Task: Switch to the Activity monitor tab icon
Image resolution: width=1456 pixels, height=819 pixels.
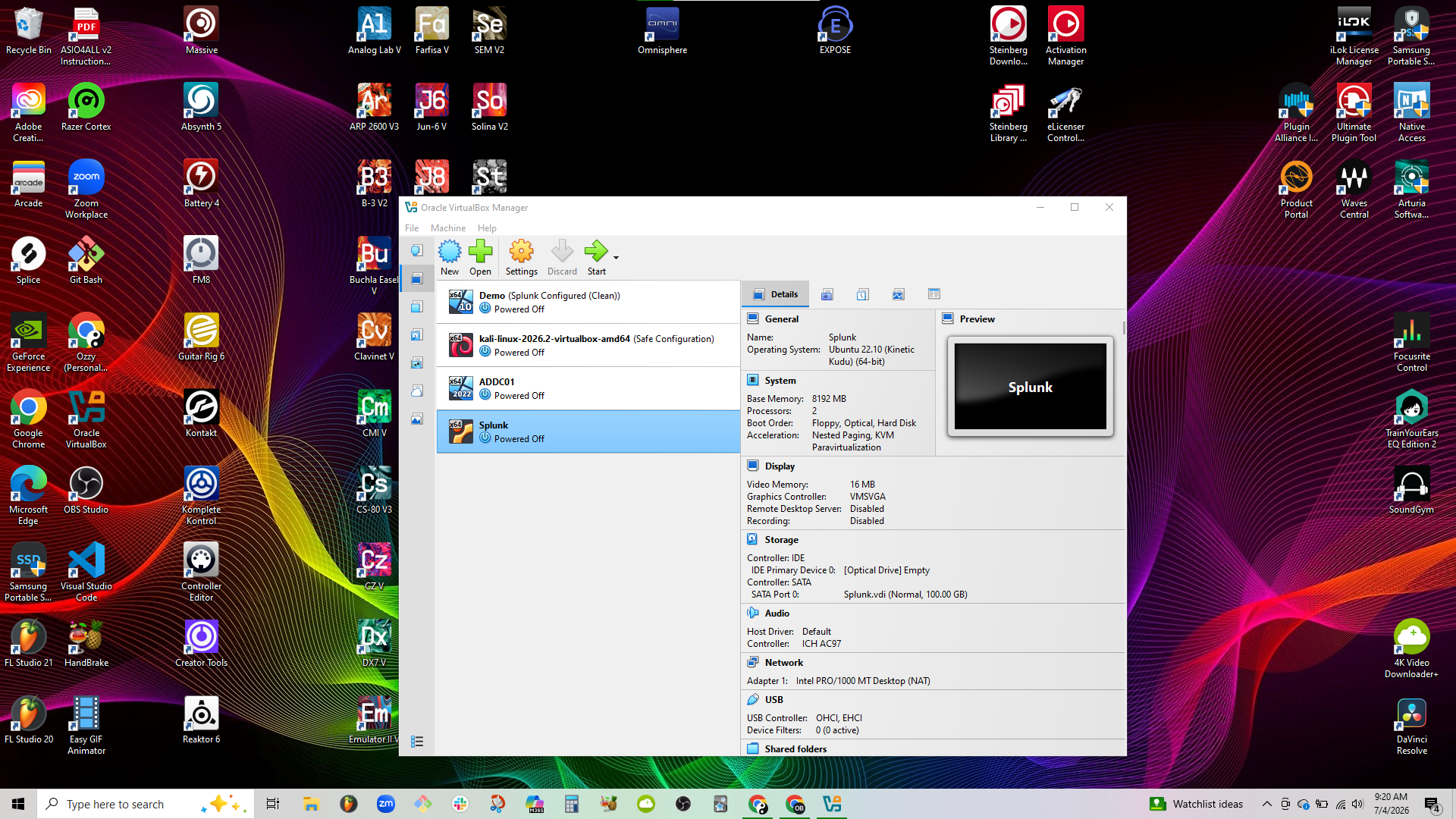Action: click(899, 294)
